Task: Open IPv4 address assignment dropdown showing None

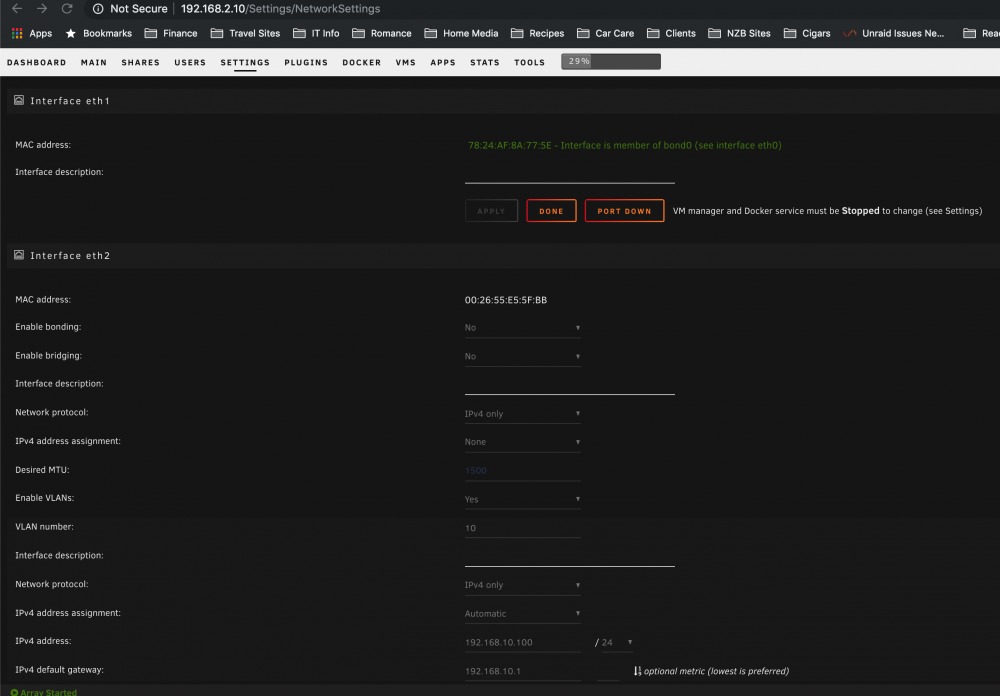Action: coord(522,441)
